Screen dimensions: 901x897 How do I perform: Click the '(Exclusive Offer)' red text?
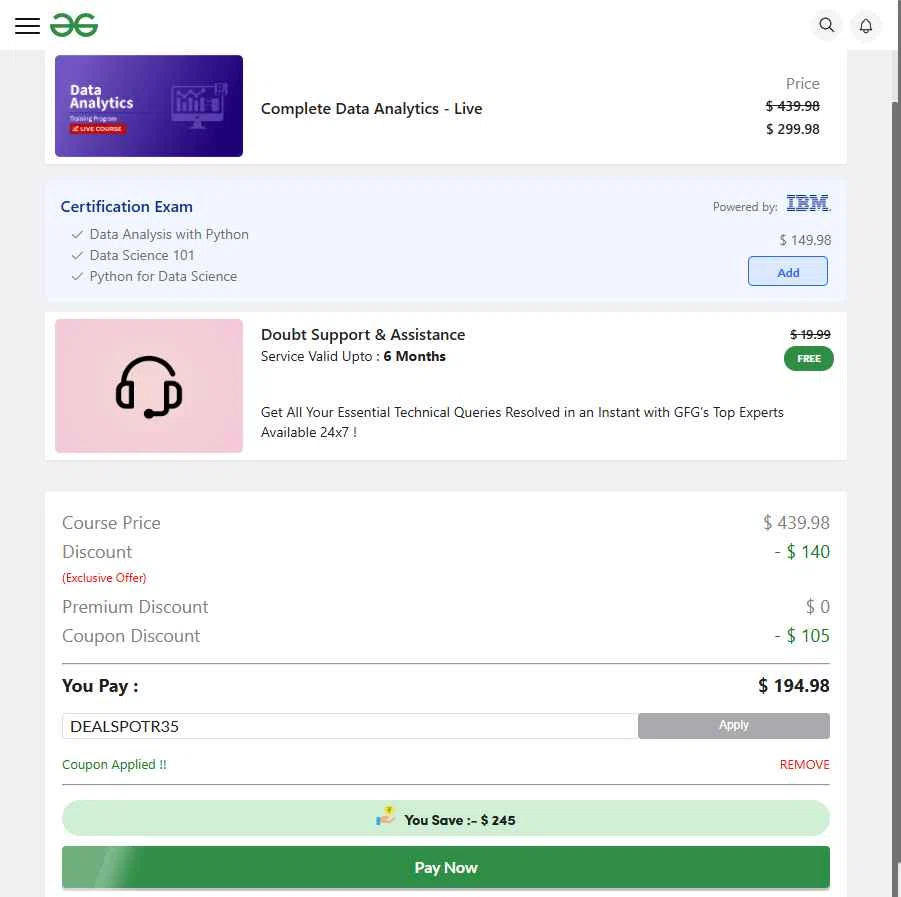click(x=104, y=578)
